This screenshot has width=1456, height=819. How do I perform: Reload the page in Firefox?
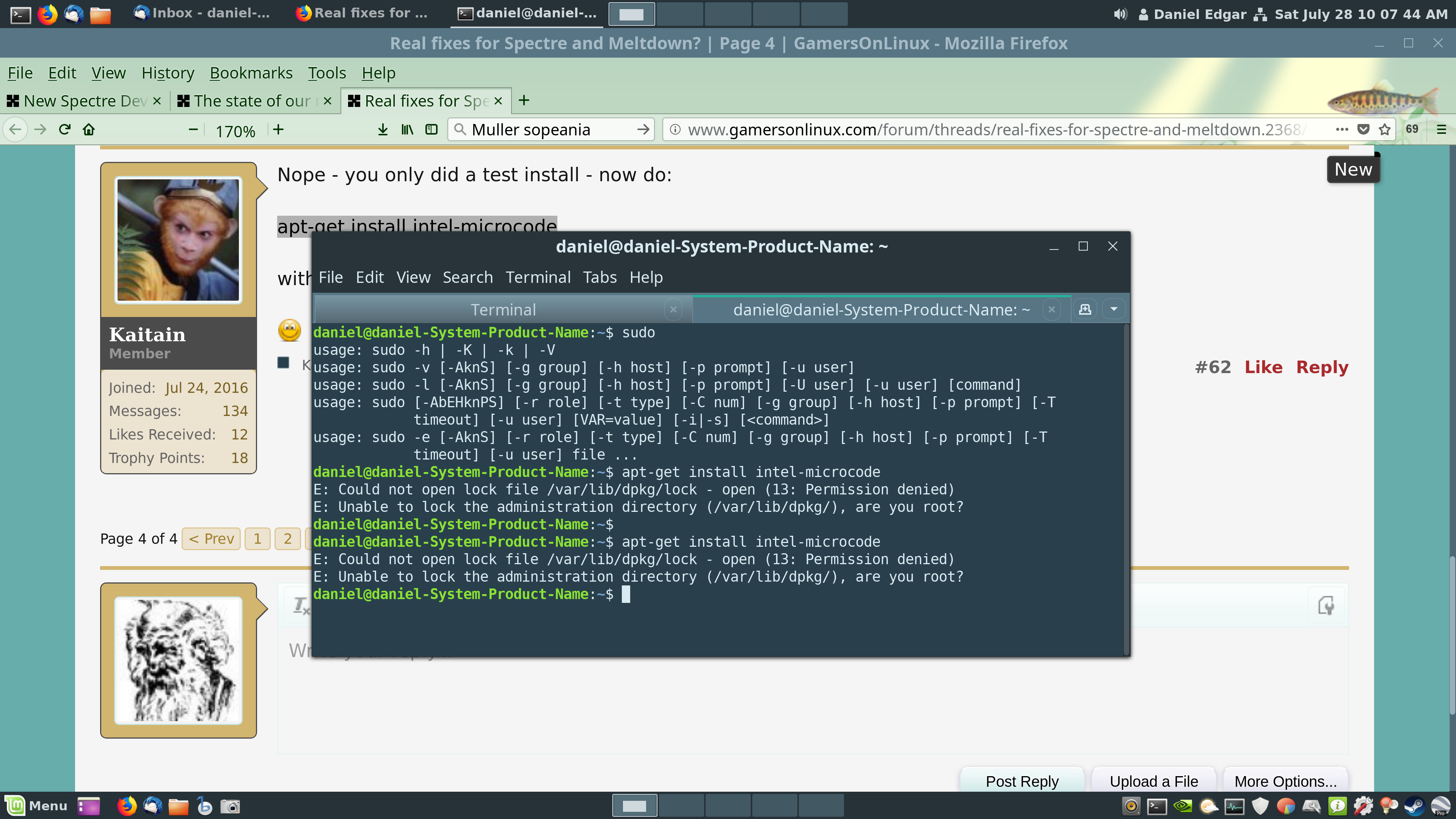pos(64,129)
